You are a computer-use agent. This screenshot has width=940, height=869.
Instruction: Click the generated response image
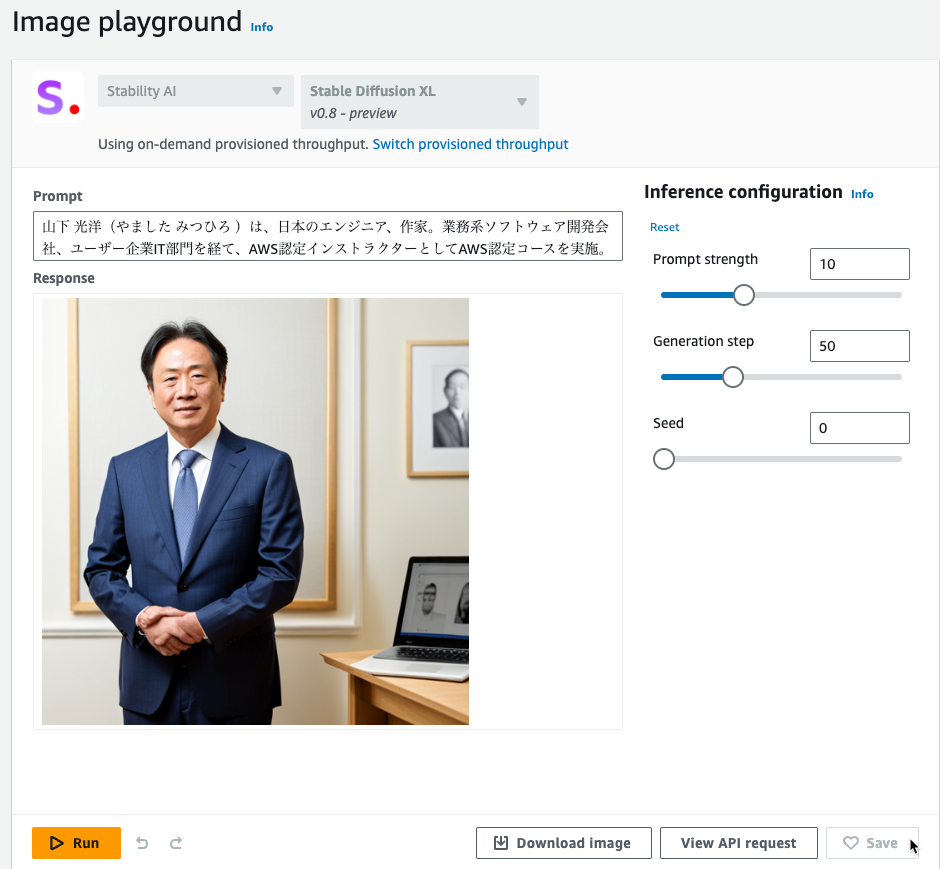pos(255,511)
